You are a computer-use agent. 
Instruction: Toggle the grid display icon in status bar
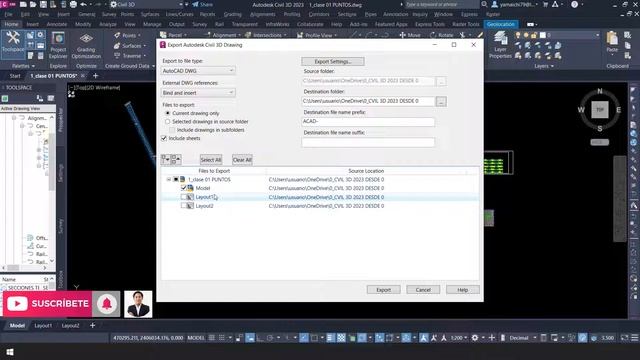click(212, 338)
